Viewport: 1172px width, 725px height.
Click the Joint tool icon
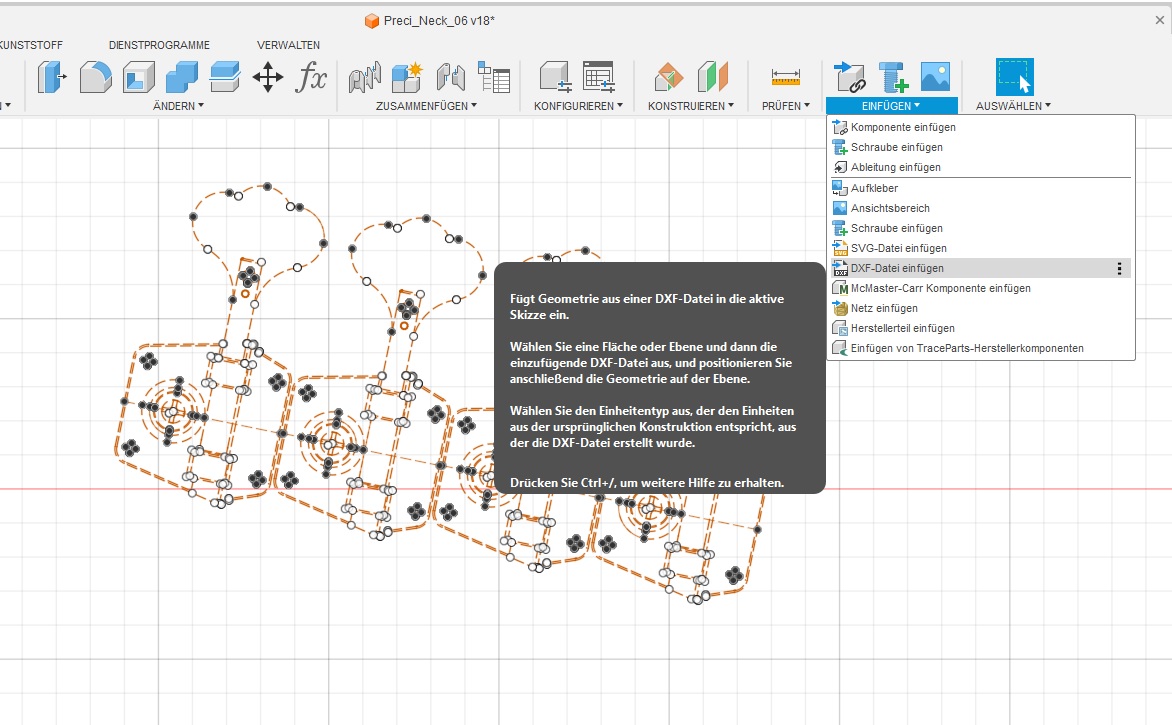click(365, 77)
